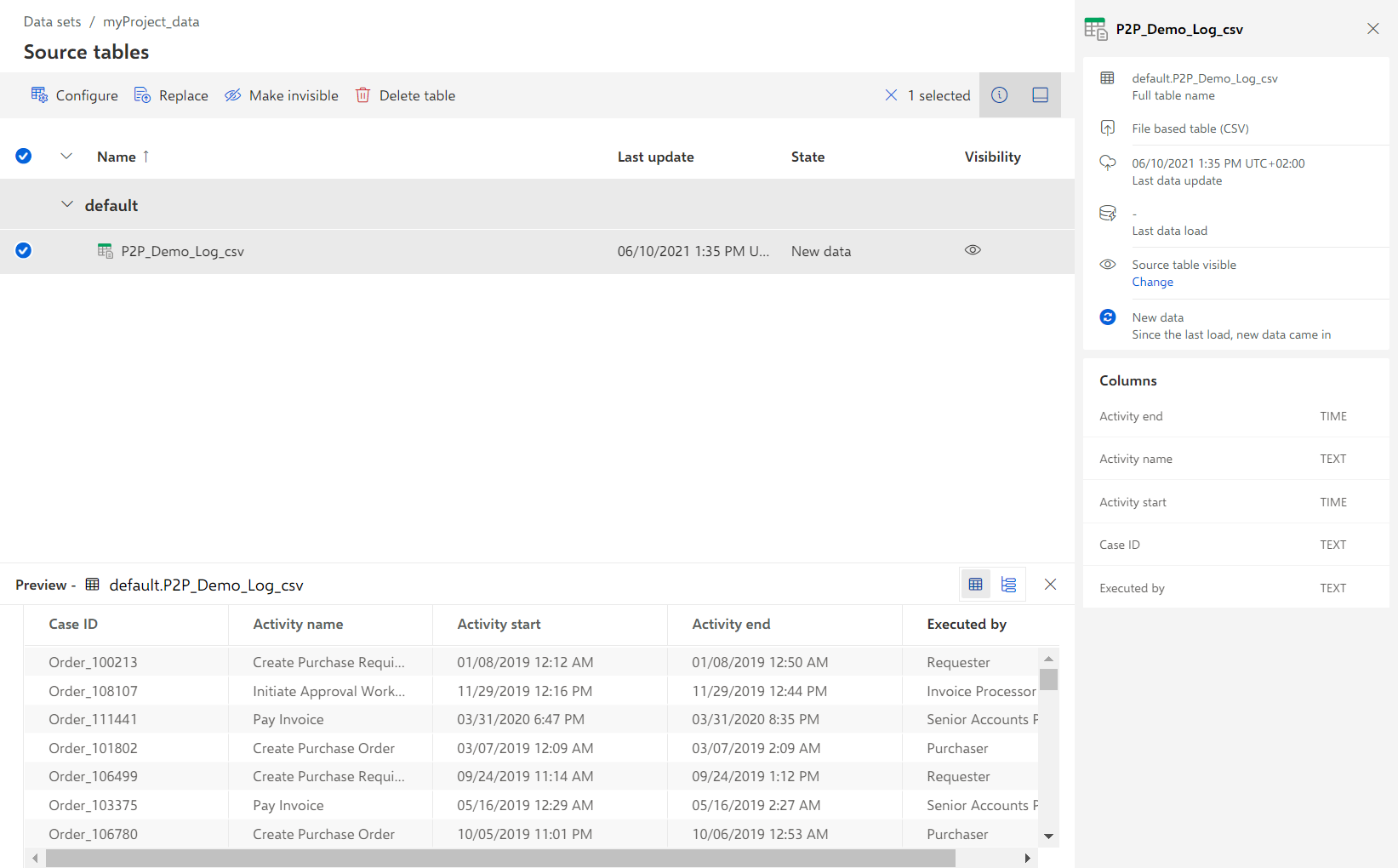Click Case ID preview column header
Screen dimensions: 1398x868
tap(73, 624)
